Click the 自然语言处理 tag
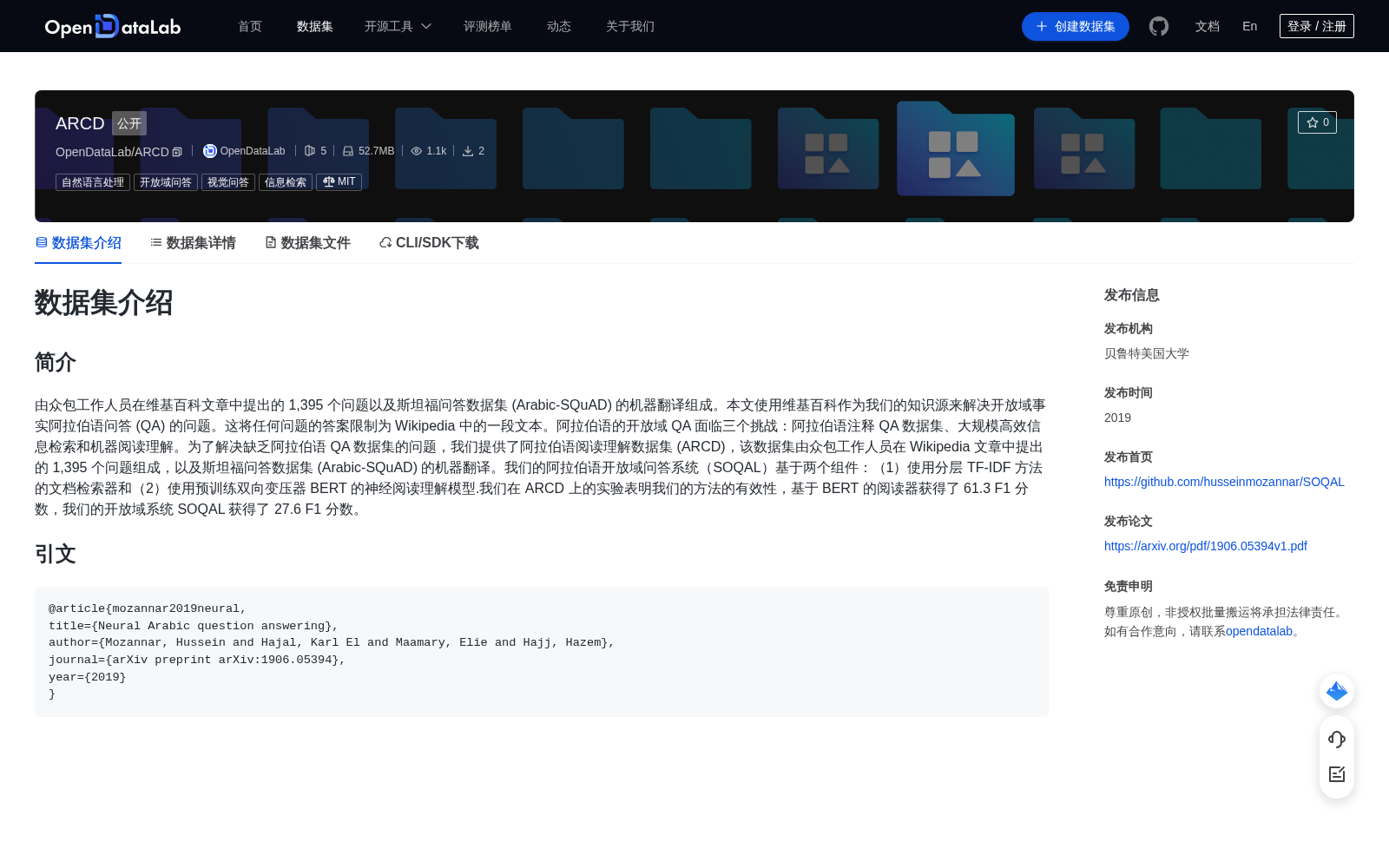Image resolution: width=1389 pixels, height=868 pixels. 93,182
